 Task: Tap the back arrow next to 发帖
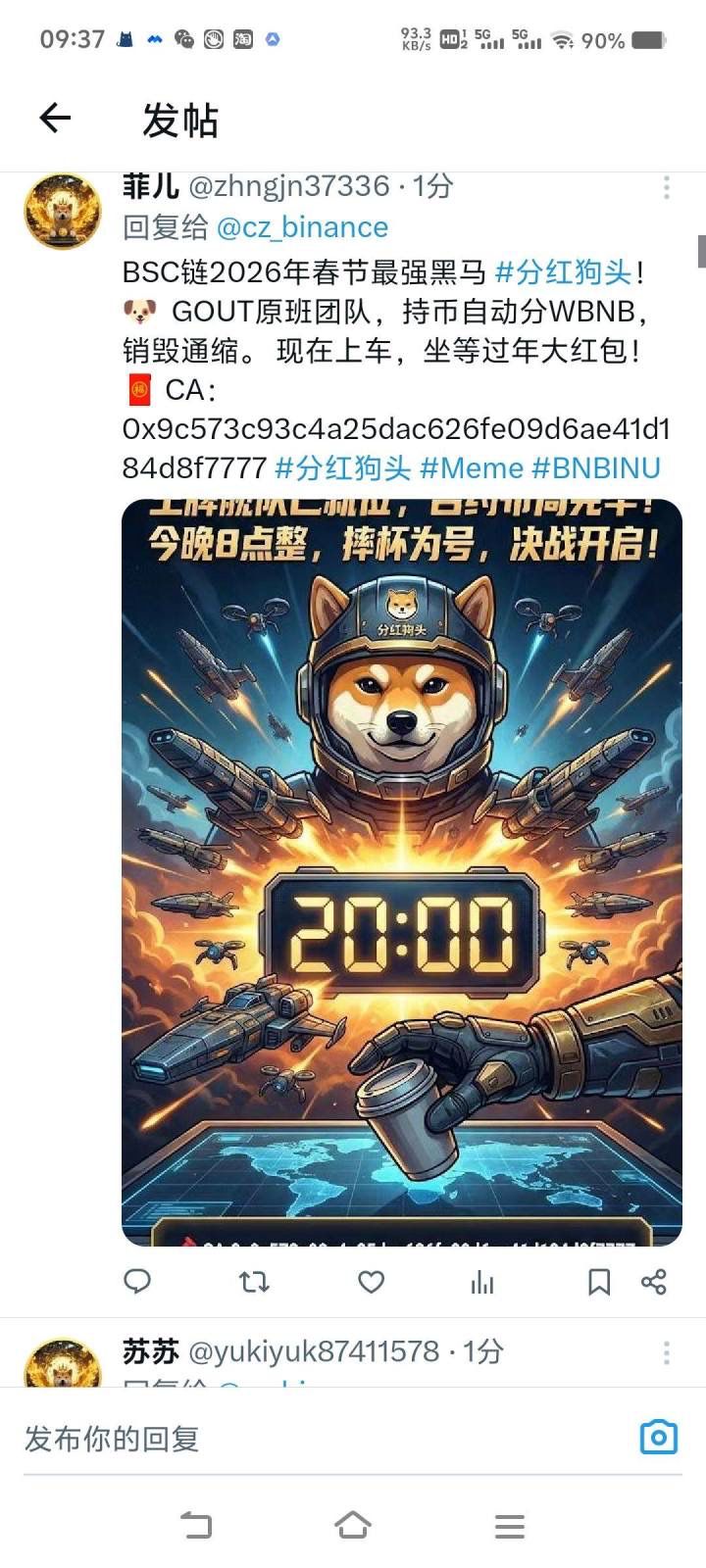(55, 119)
